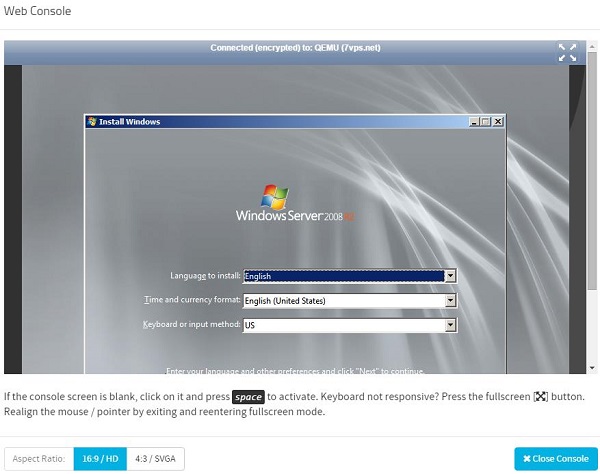Screen dimensions: 600x474
Task: Click the fullscreen arrows icon in console header
Action: [x=567, y=52]
